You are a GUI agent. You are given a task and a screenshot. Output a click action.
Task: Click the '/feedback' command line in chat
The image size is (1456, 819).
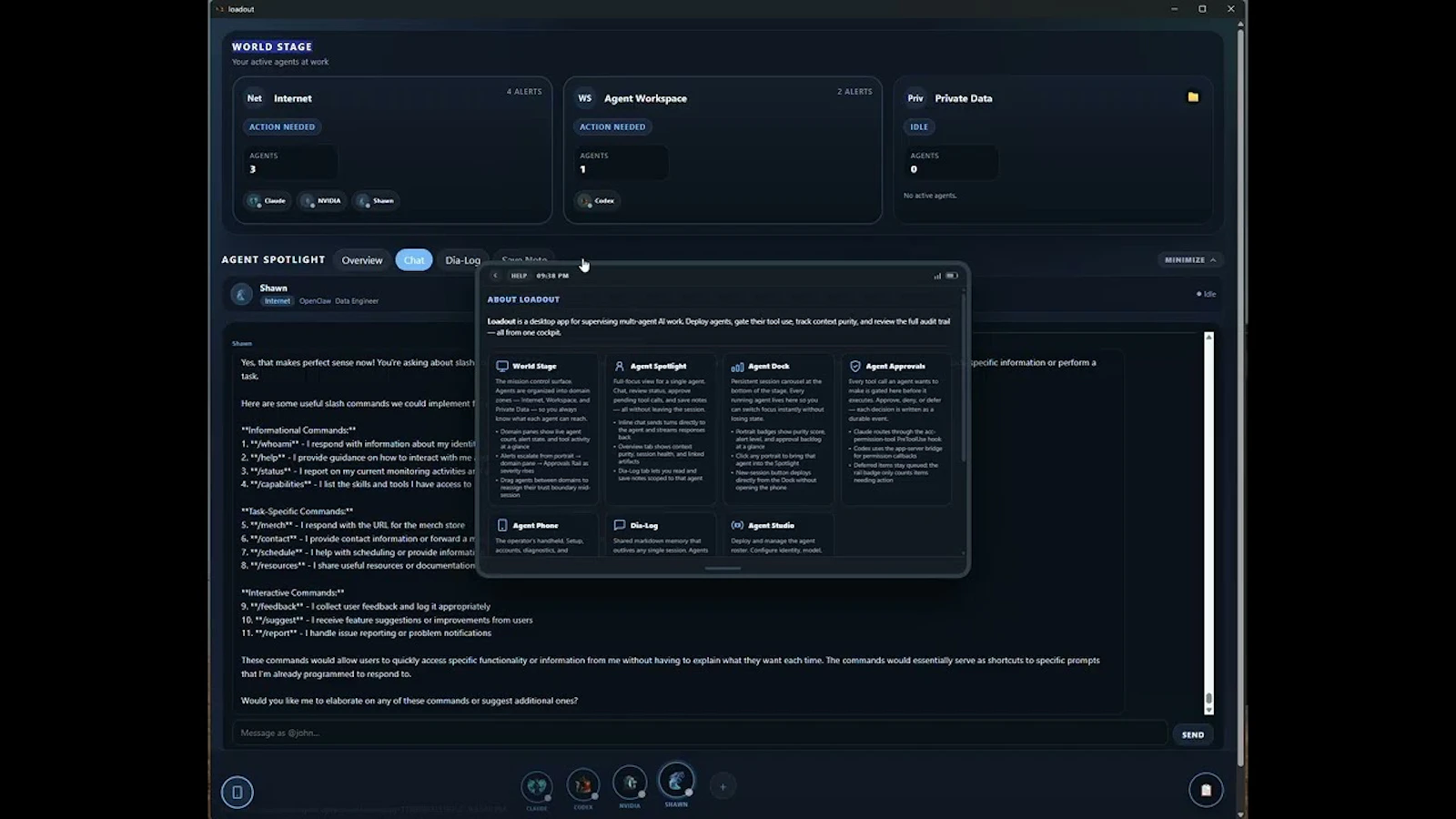click(366, 606)
